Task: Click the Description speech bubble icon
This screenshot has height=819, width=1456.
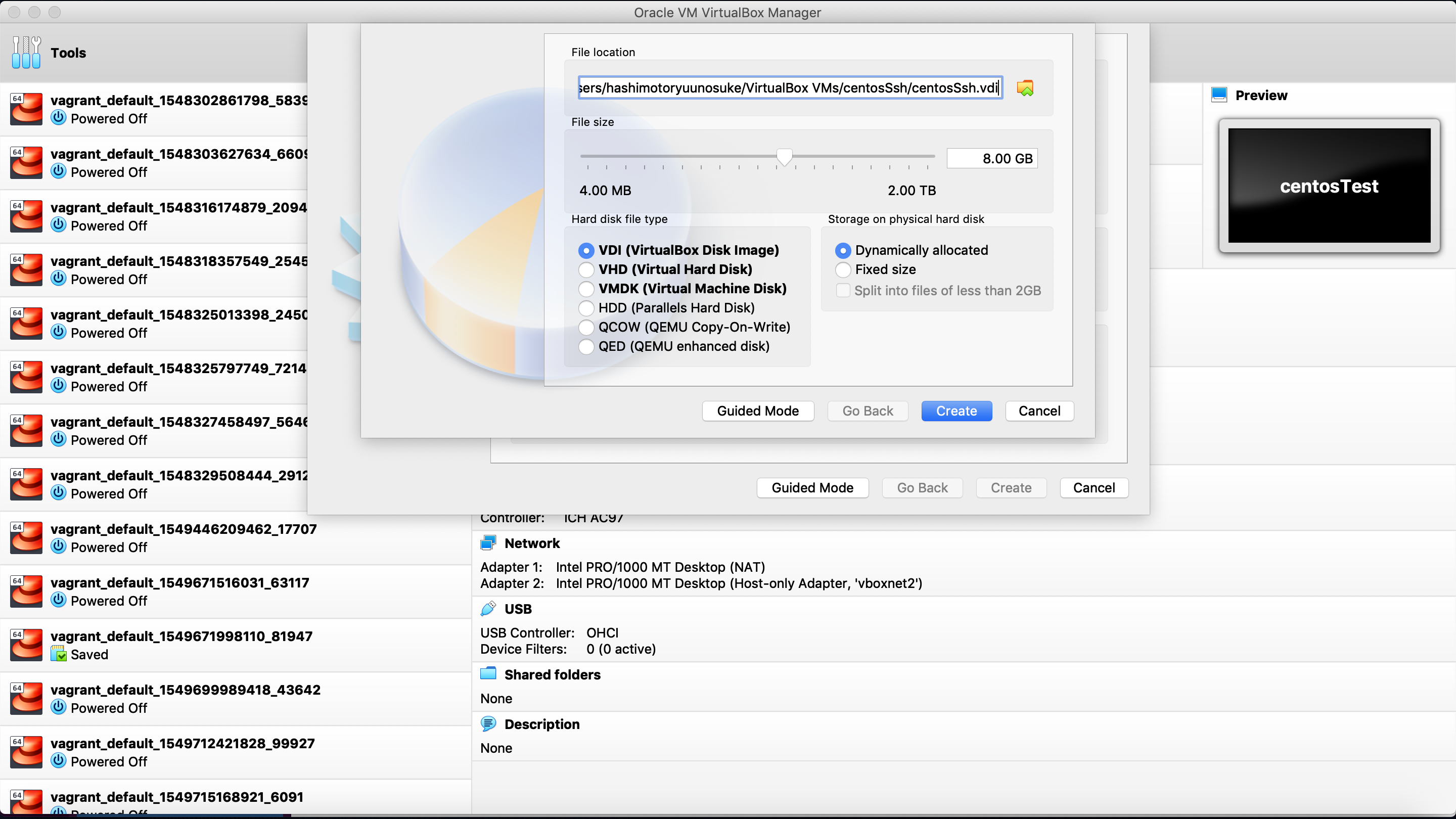Action: coord(488,723)
